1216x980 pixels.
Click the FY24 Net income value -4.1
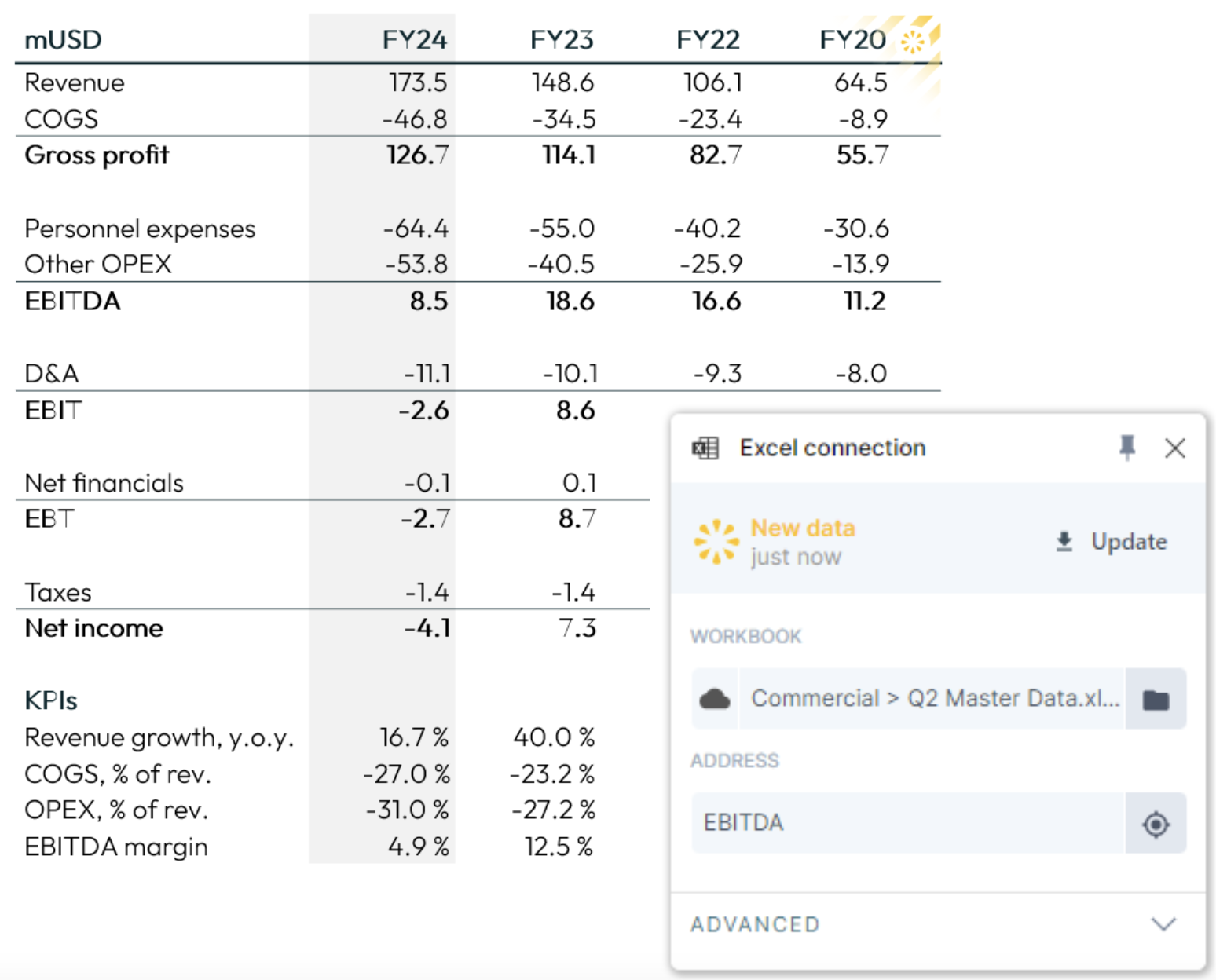point(427,628)
